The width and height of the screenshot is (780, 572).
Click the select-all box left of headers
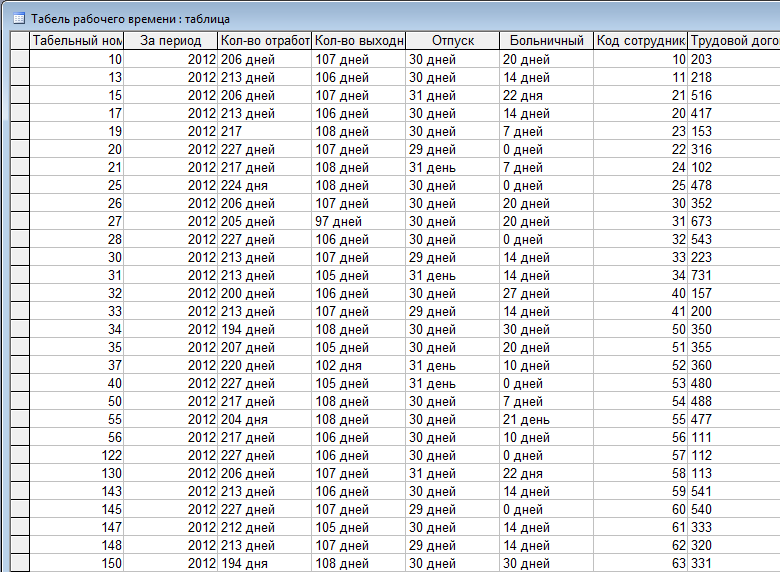pyautogui.click(x=20, y=41)
